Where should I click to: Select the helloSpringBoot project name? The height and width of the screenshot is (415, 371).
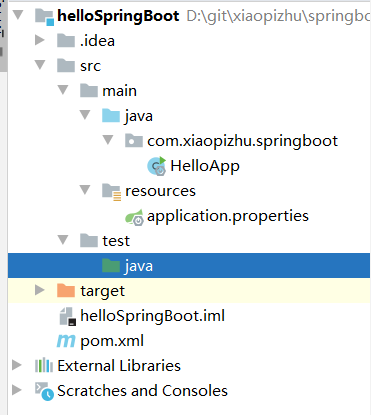[x=118, y=16]
